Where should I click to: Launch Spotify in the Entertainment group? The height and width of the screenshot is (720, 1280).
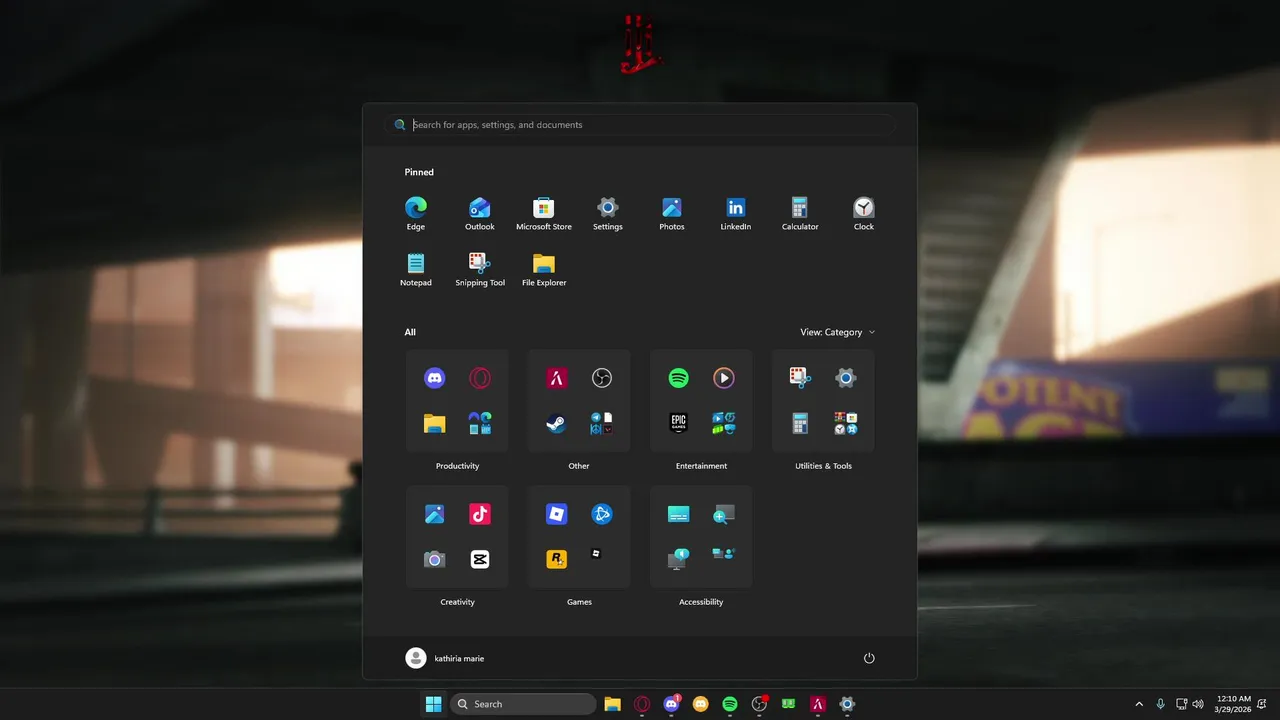pos(678,378)
